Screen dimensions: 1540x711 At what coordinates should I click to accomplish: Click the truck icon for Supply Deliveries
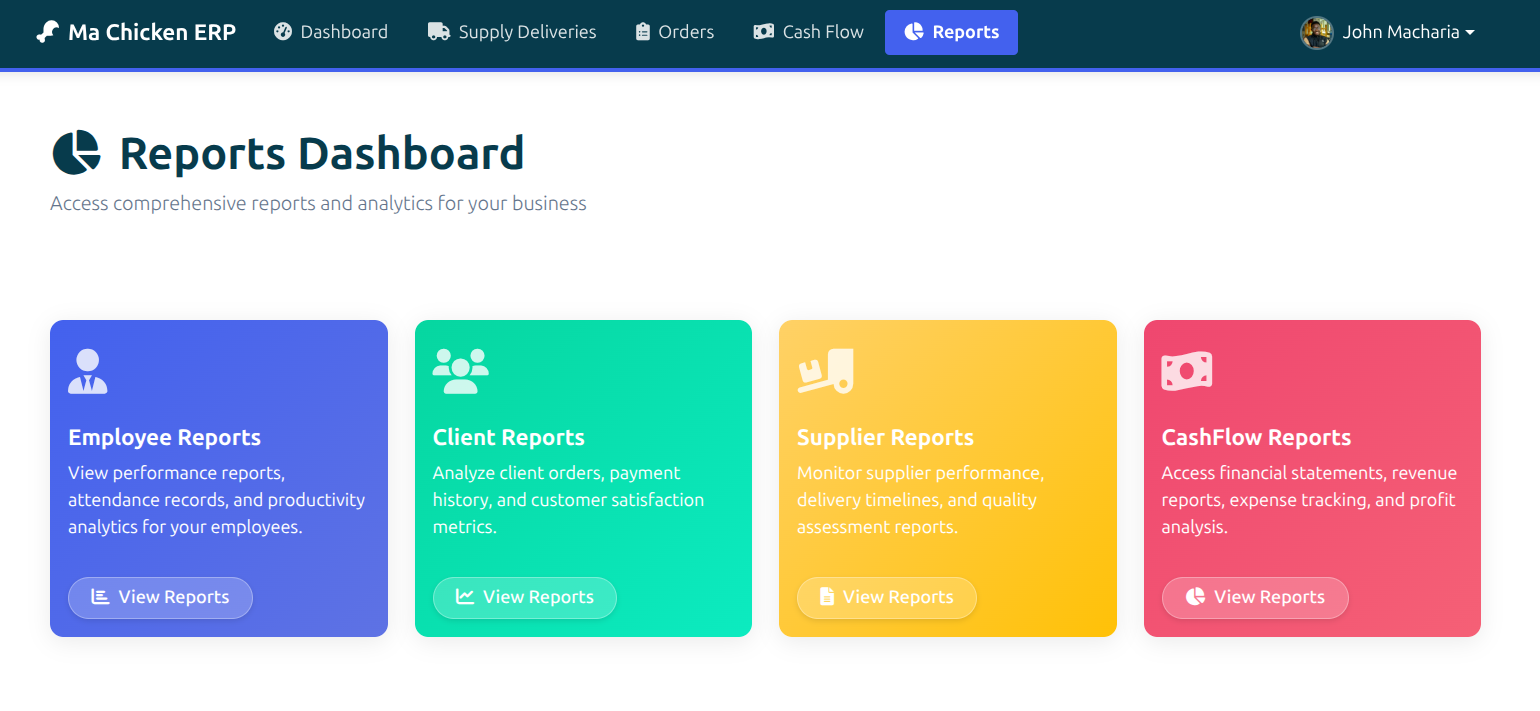tap(438, 31)
